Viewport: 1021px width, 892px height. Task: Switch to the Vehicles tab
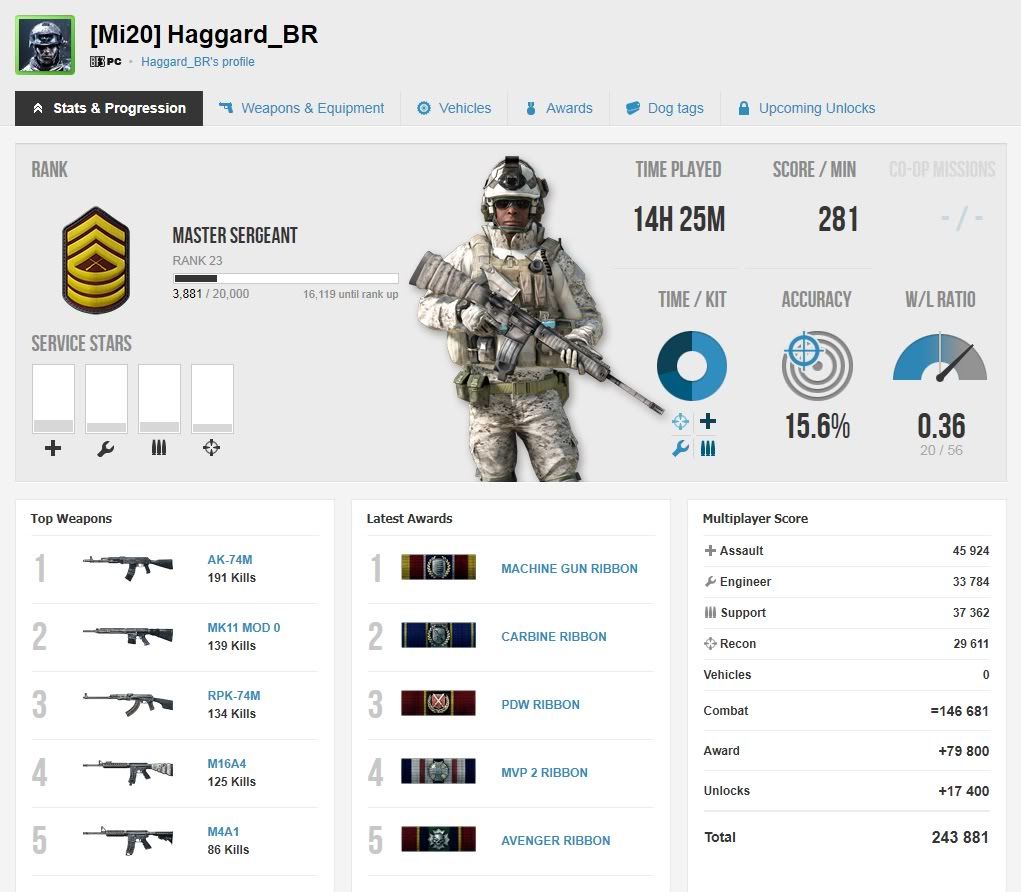coord(454,108)
